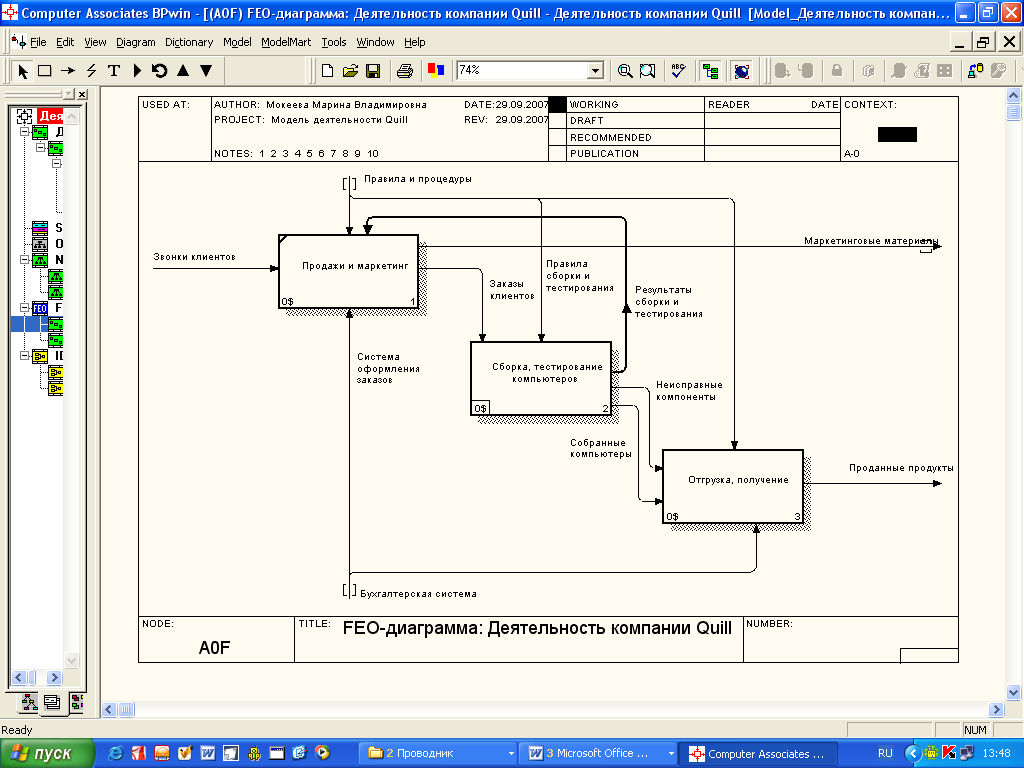Collapse the first green tree node under the root

pos(24,132)
